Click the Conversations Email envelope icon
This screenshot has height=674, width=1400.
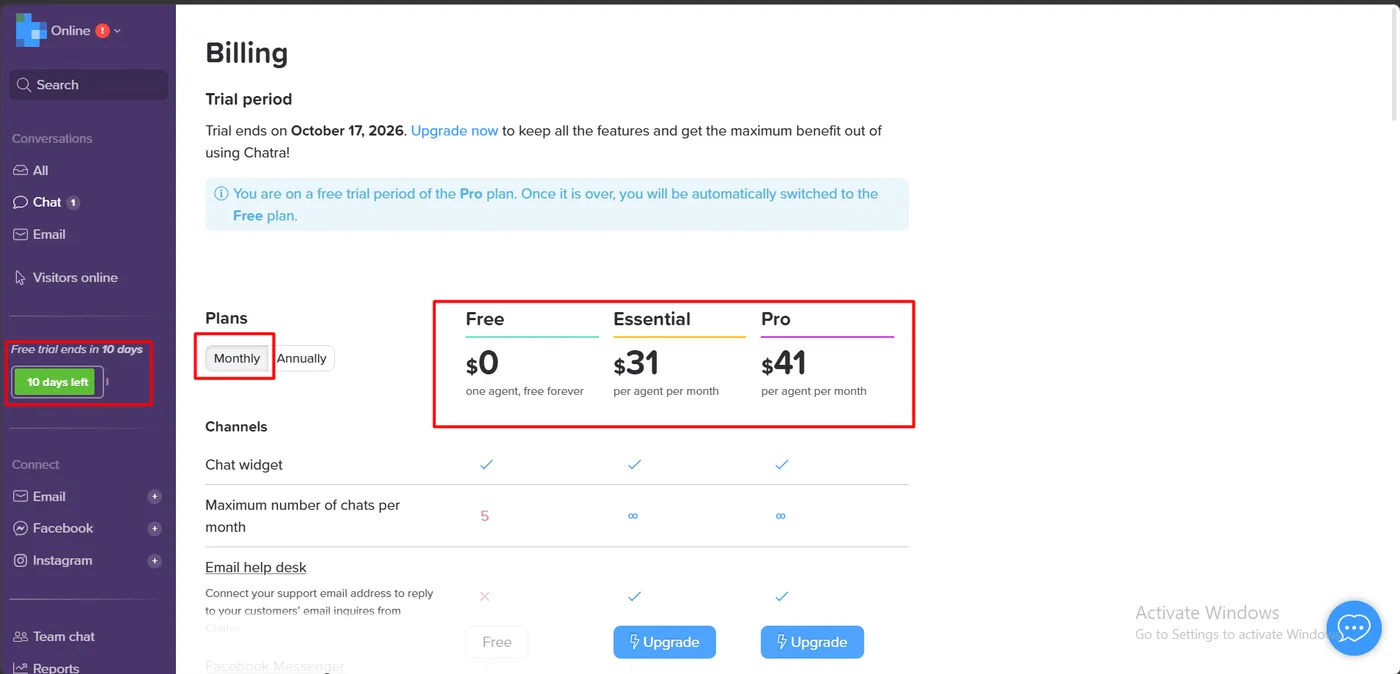point(20,234)
